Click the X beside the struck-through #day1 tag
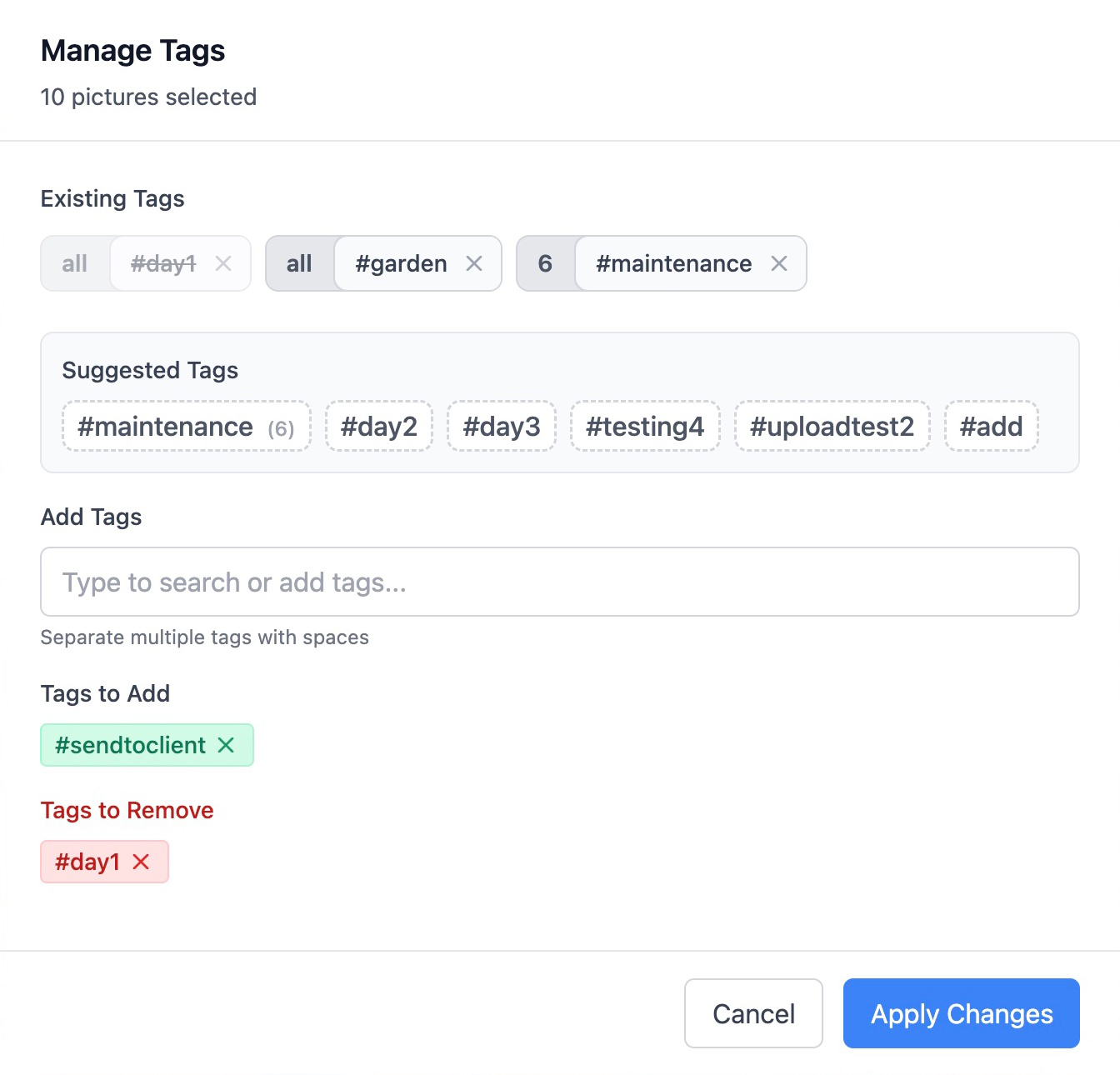 pyautogui.click(x=223, y=263)
